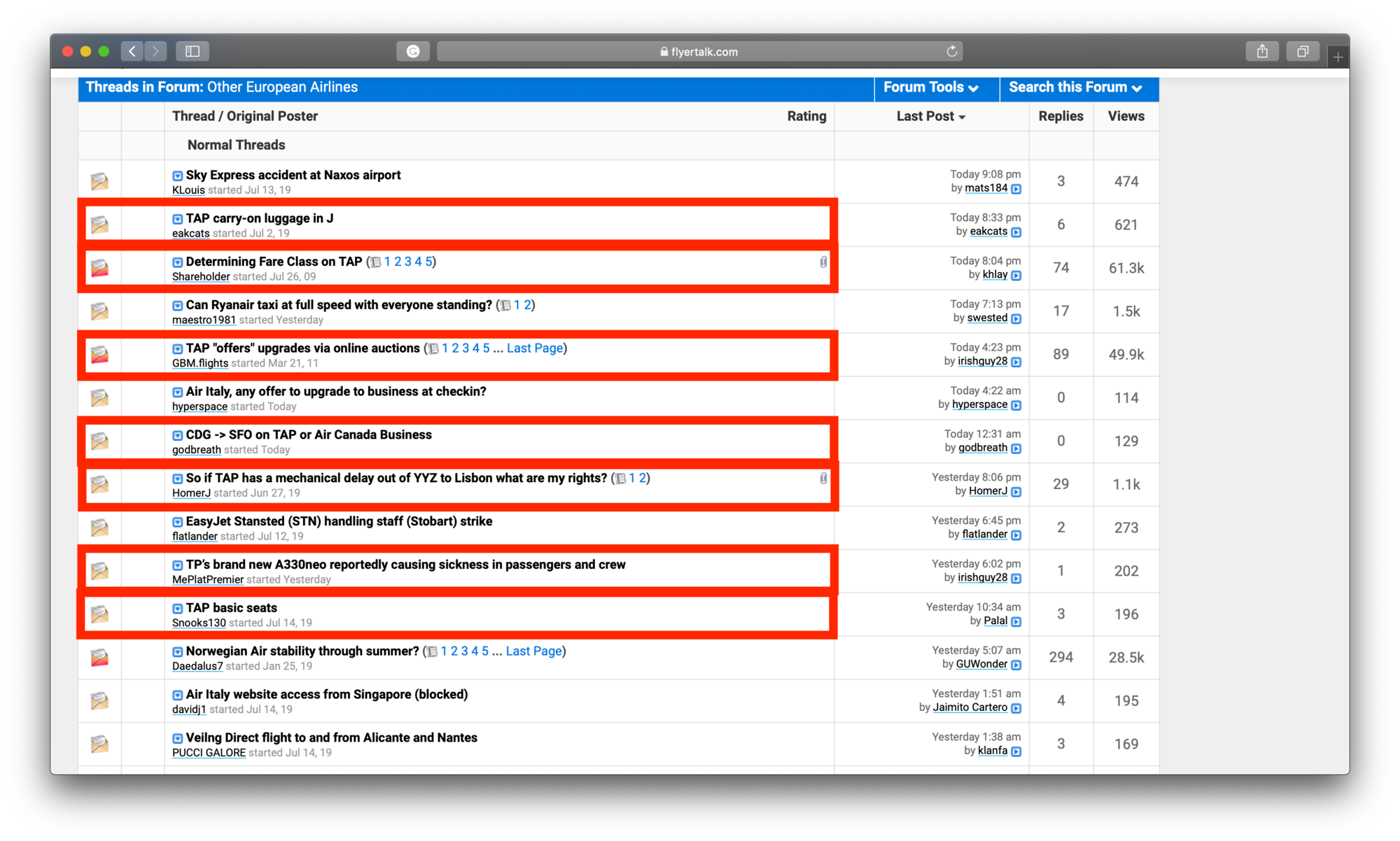Sort threads by Views column
1400x841 pixels.
[x=1126, y=116]
